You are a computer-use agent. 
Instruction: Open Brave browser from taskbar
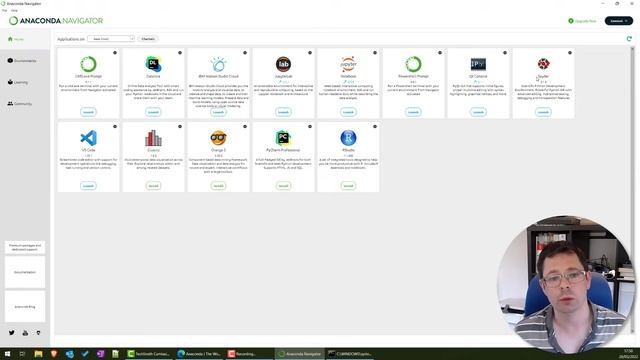[x=54, y=354]
